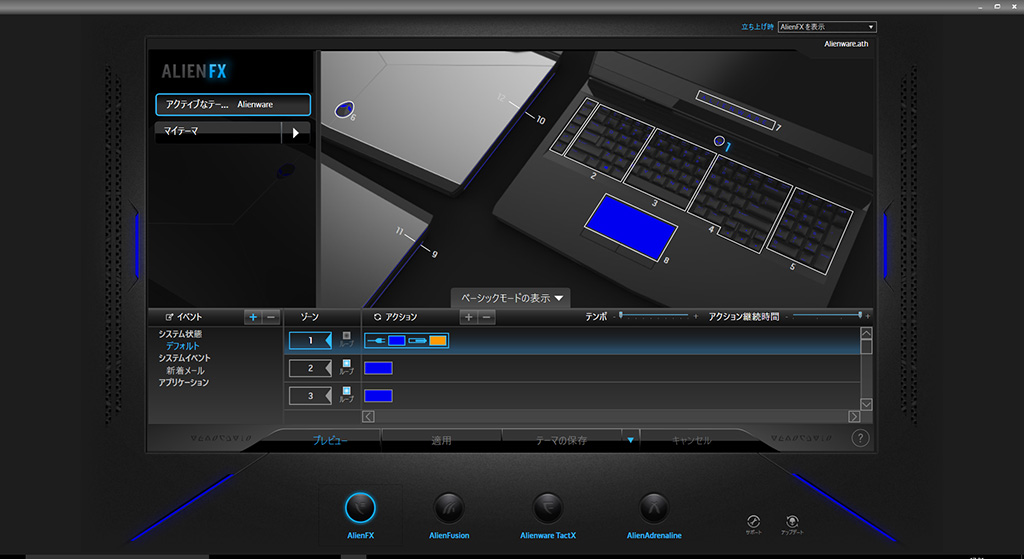The height and width of the screenshot is (559, 1024).
Task: Open the テーマの保存 dropdown arrow
Action: [629, 440]
